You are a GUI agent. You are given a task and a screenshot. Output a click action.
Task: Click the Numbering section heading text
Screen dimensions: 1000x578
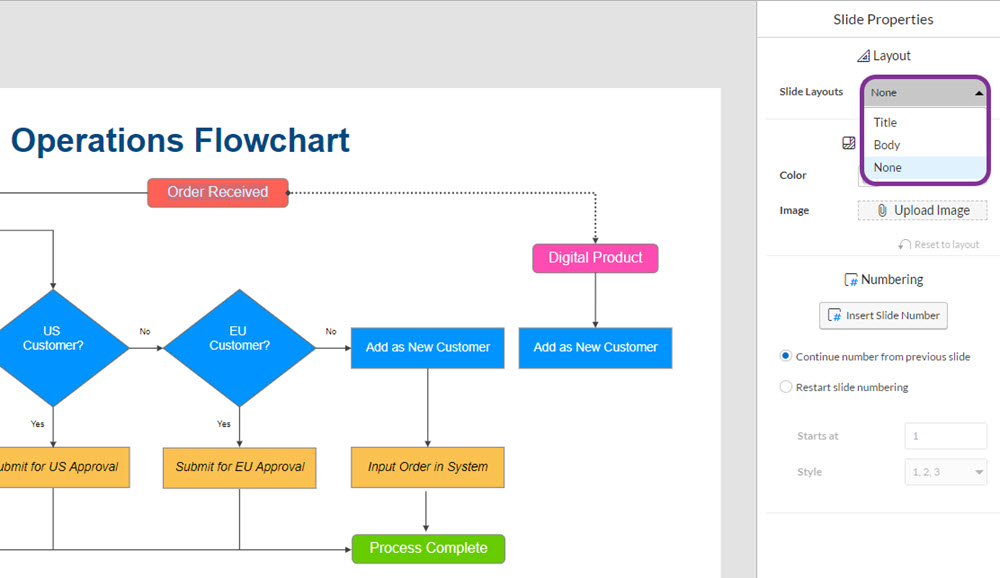pos(892,280)
